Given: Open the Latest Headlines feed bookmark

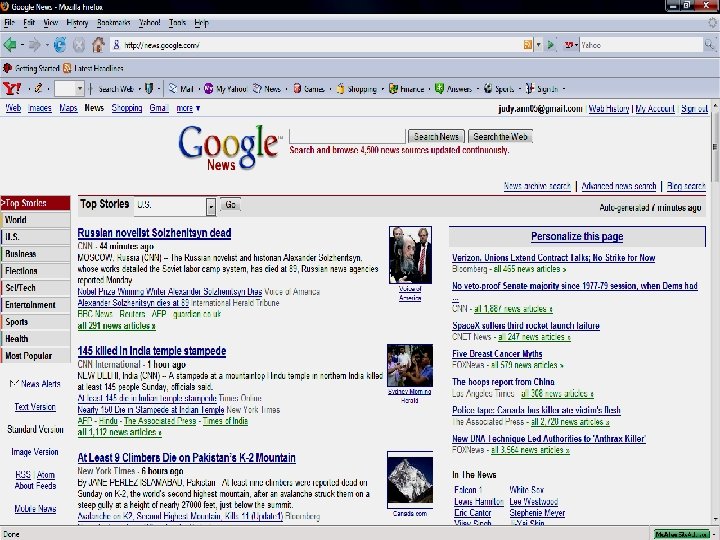Looking at the screenshot, I should tap(93, 68).
